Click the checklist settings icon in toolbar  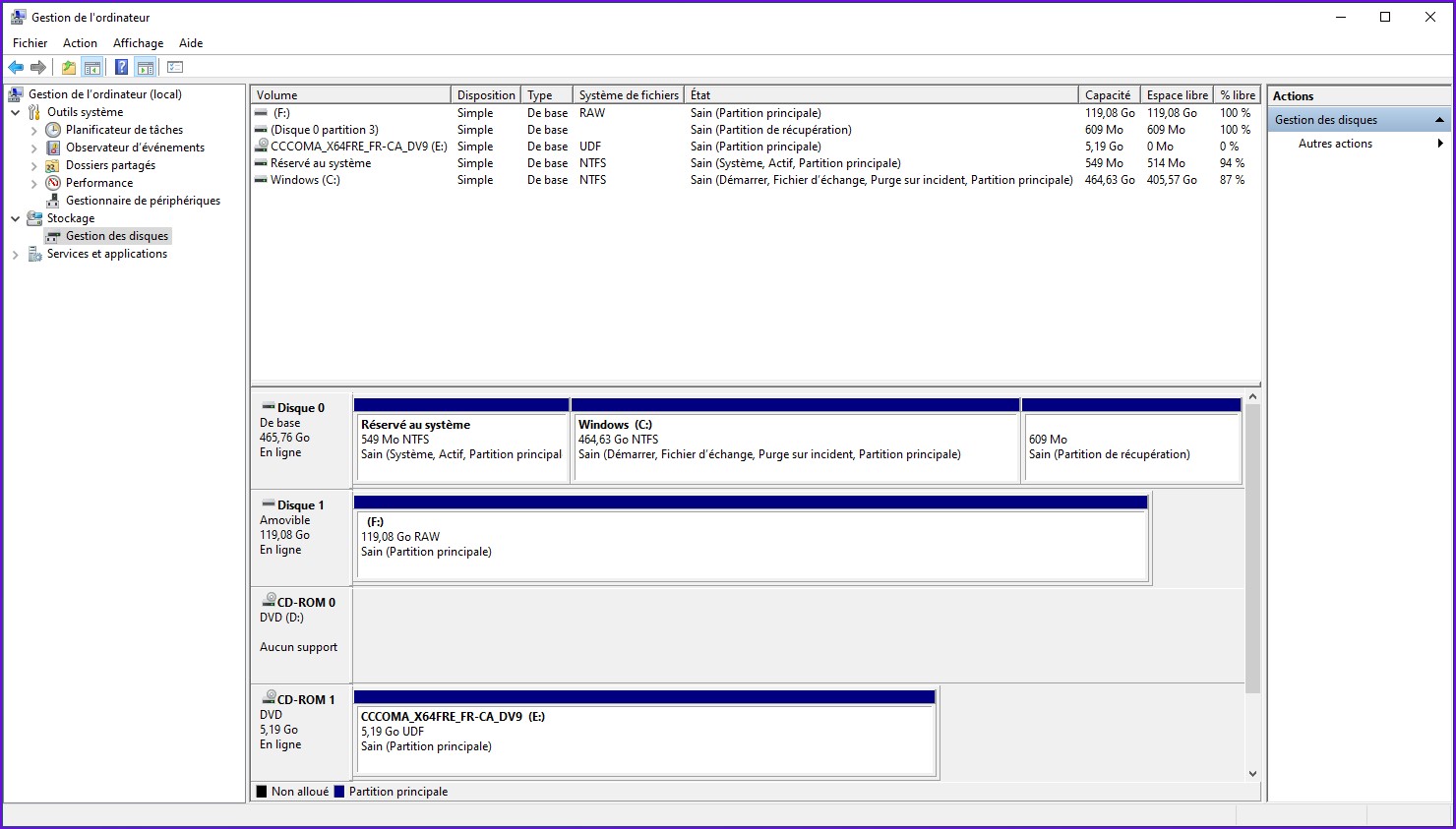[x=175, y=68]
